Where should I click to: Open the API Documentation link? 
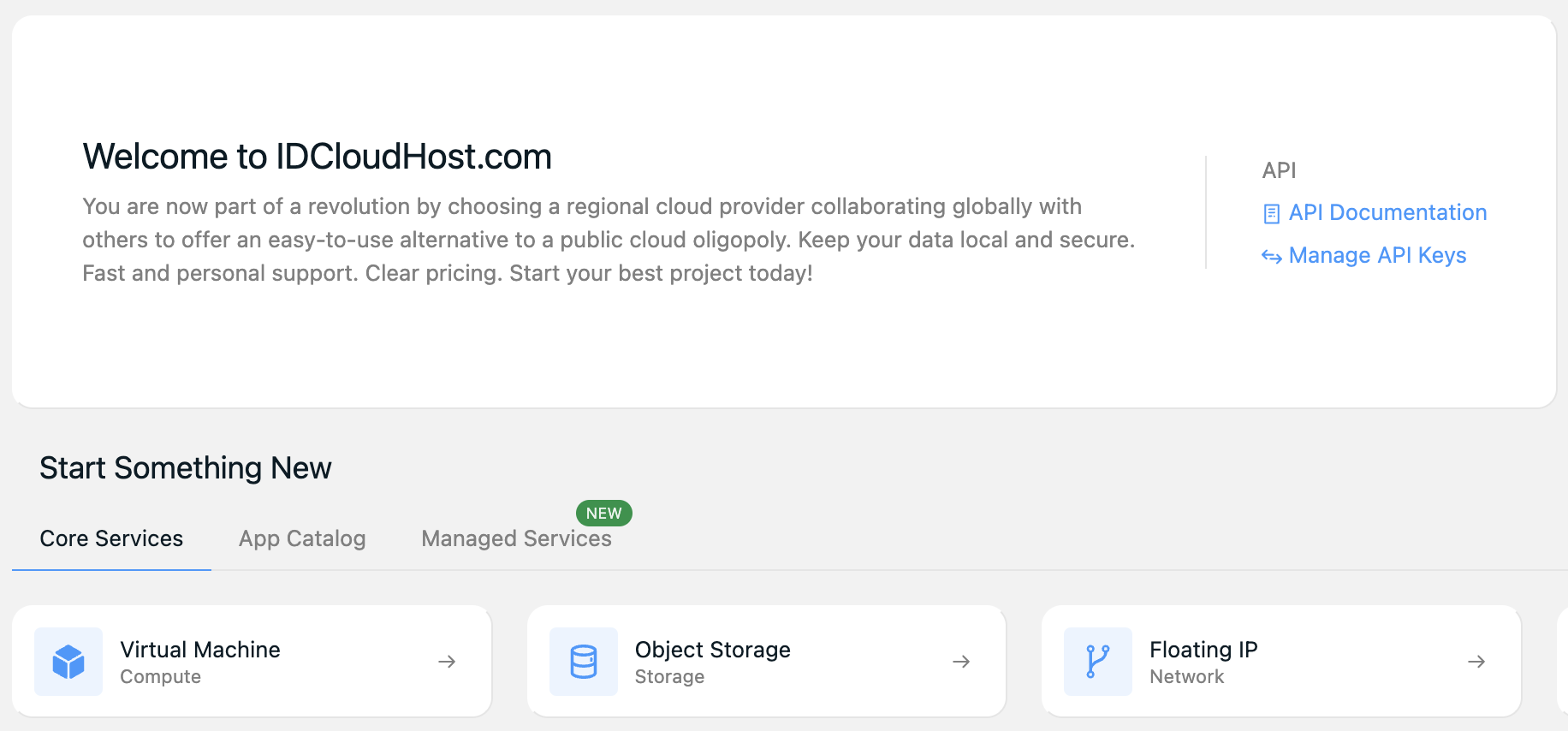point(1387,212)
